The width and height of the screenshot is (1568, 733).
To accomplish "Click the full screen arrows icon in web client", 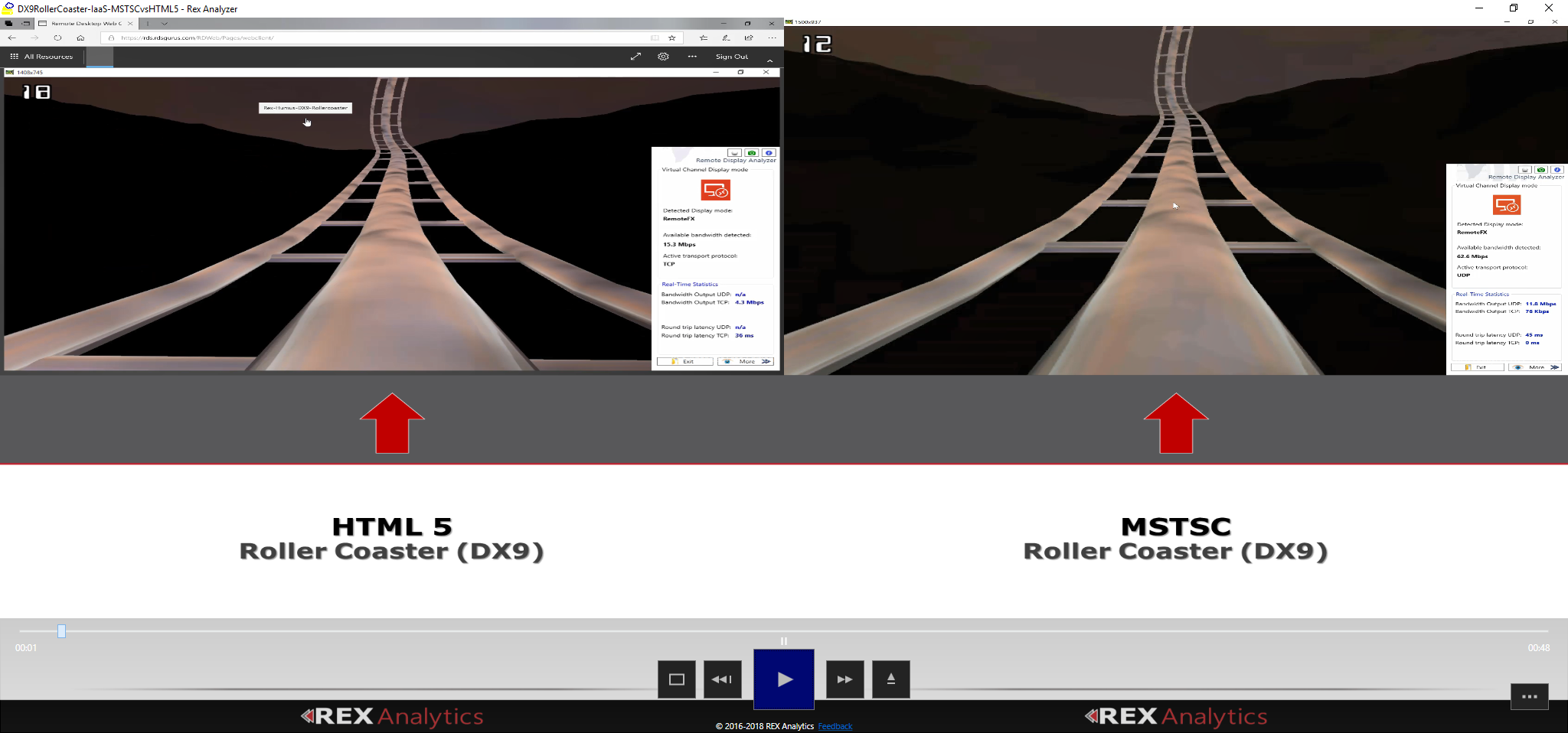I will (x=635, y=57).
